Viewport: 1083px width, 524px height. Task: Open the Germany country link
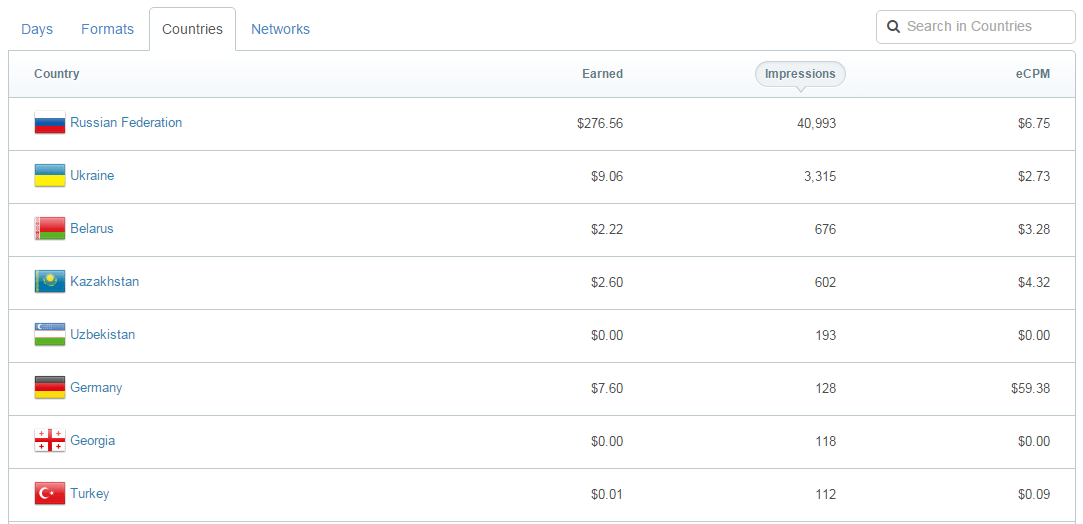point(96,388)
